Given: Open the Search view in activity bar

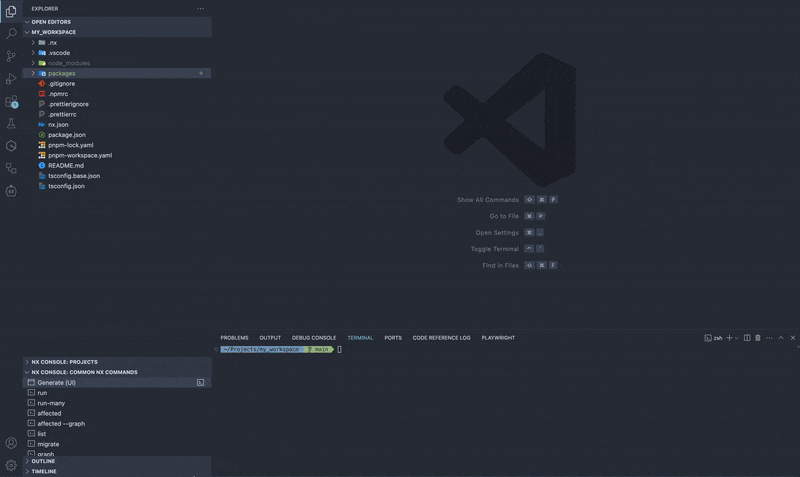Looking at the screenshot, I should [x=11, y=34].
